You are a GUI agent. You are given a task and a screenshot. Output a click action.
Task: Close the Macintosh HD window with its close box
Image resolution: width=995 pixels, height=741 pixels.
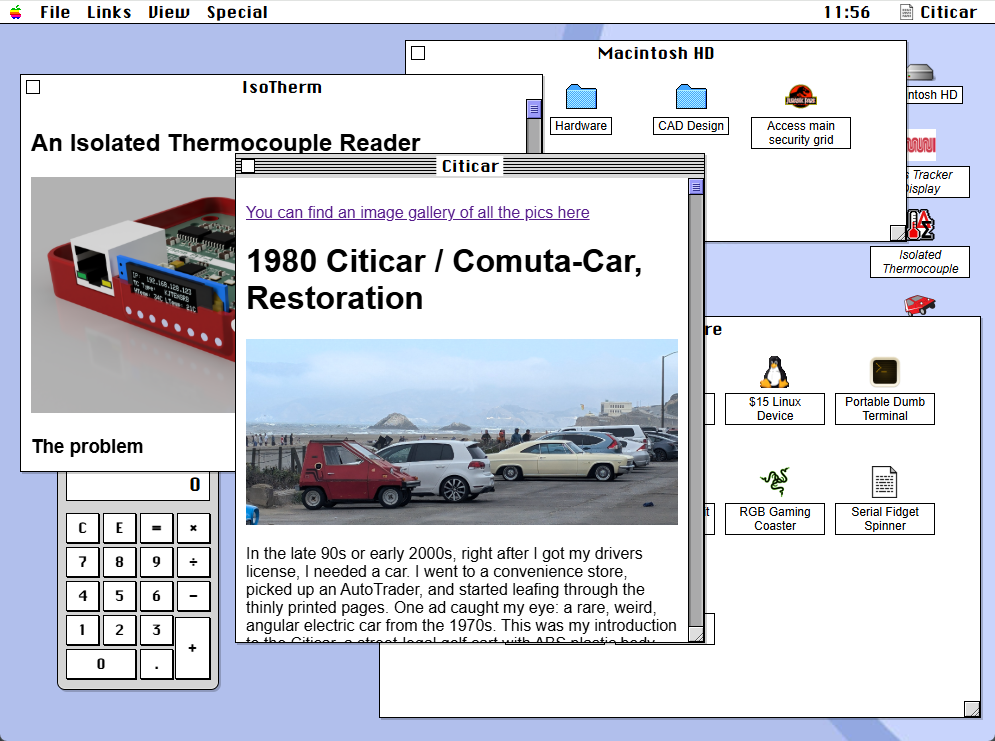(418, 53)
